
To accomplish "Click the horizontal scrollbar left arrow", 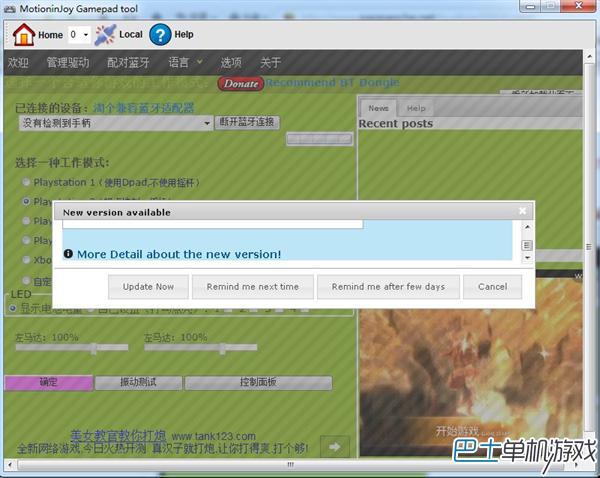I will (x=10, y=465).
